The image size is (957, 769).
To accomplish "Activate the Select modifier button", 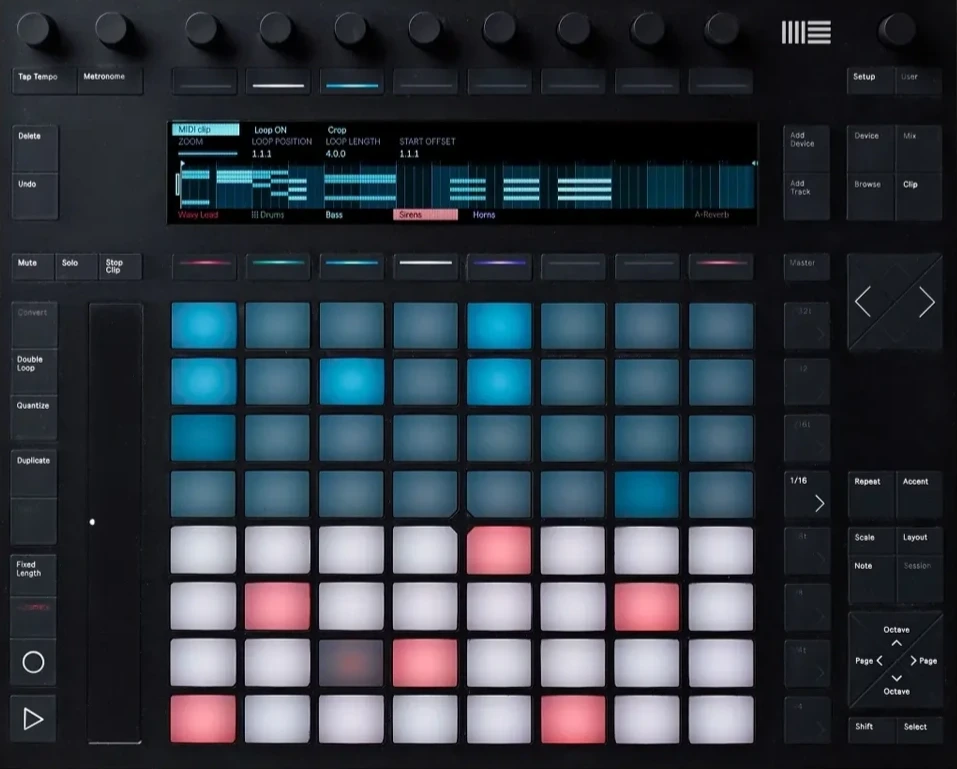I will 919,730.
